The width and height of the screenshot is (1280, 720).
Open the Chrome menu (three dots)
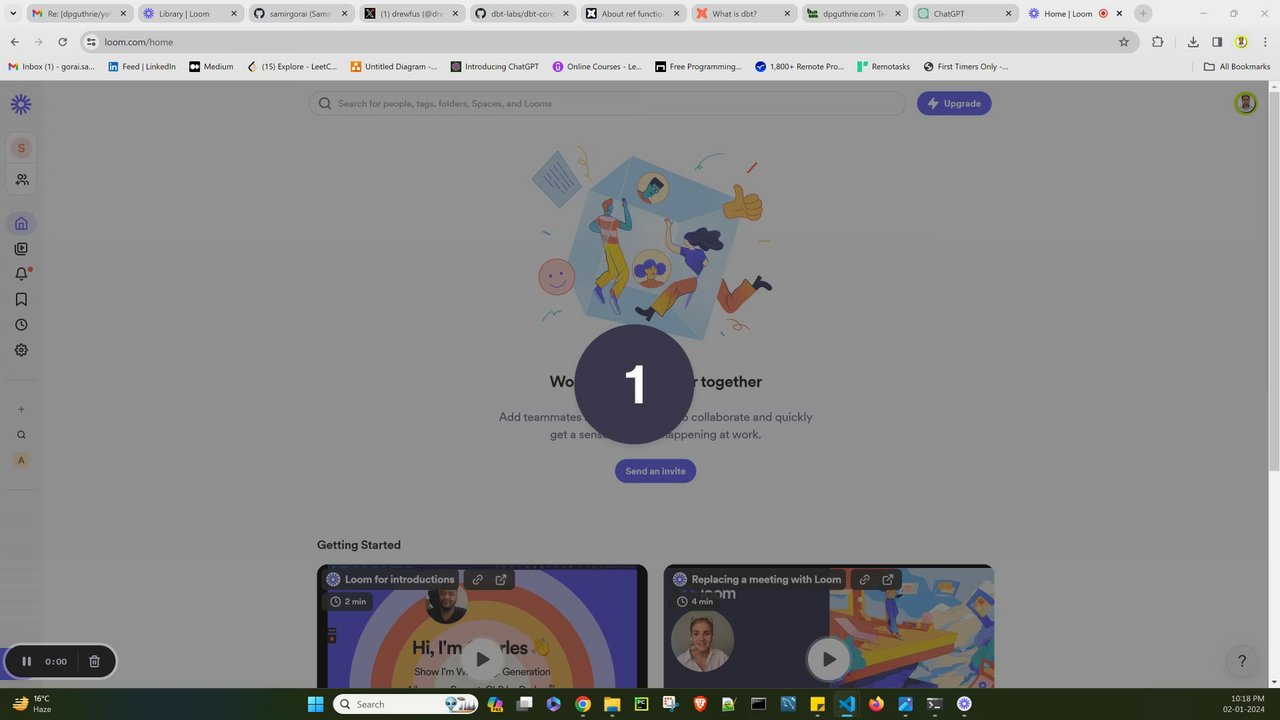(x=1264, y=42)
